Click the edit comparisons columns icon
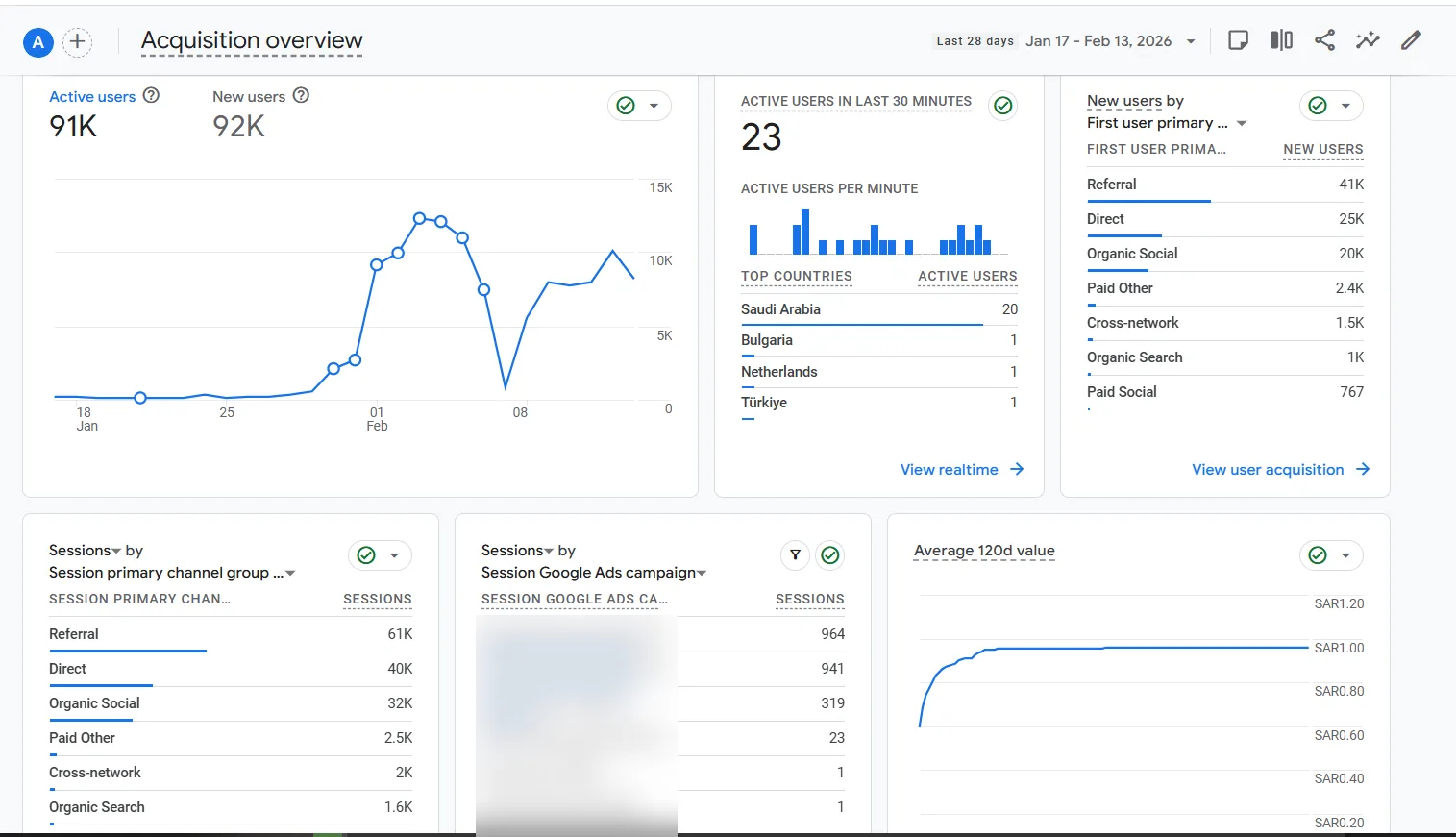 coord(1281,40)
